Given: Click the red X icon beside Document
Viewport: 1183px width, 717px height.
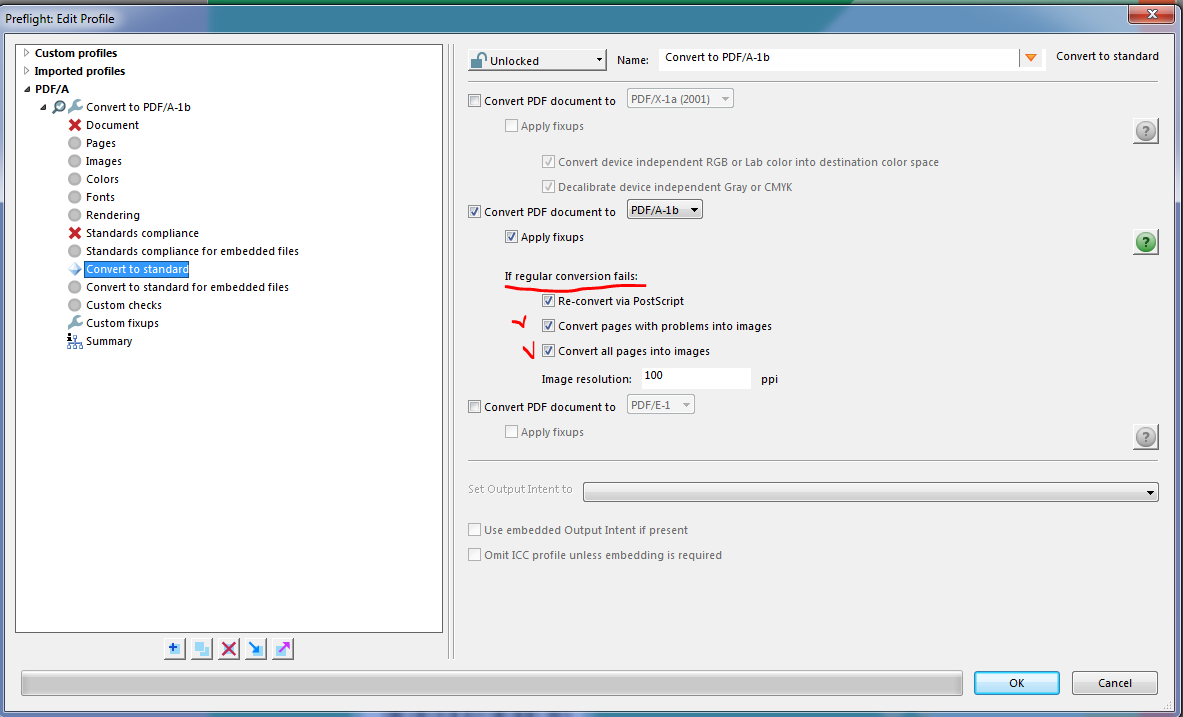Looking at the screenshot, I should pyautogui.click(x=75, y=125).
